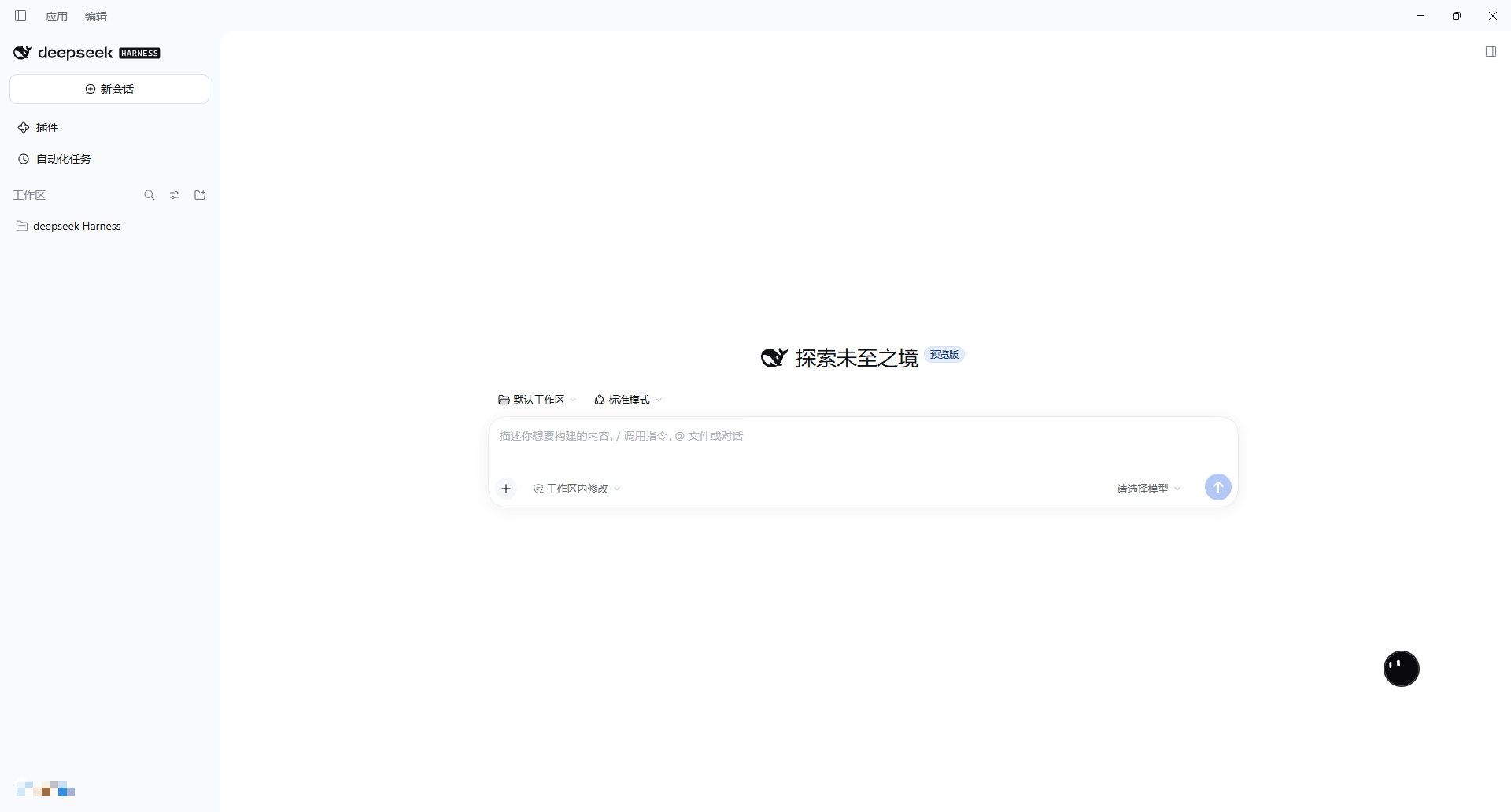Viewport: 1511px width, 812px height.
Task: Toggle the right side panel icon
Action: tap(1491, 52)
